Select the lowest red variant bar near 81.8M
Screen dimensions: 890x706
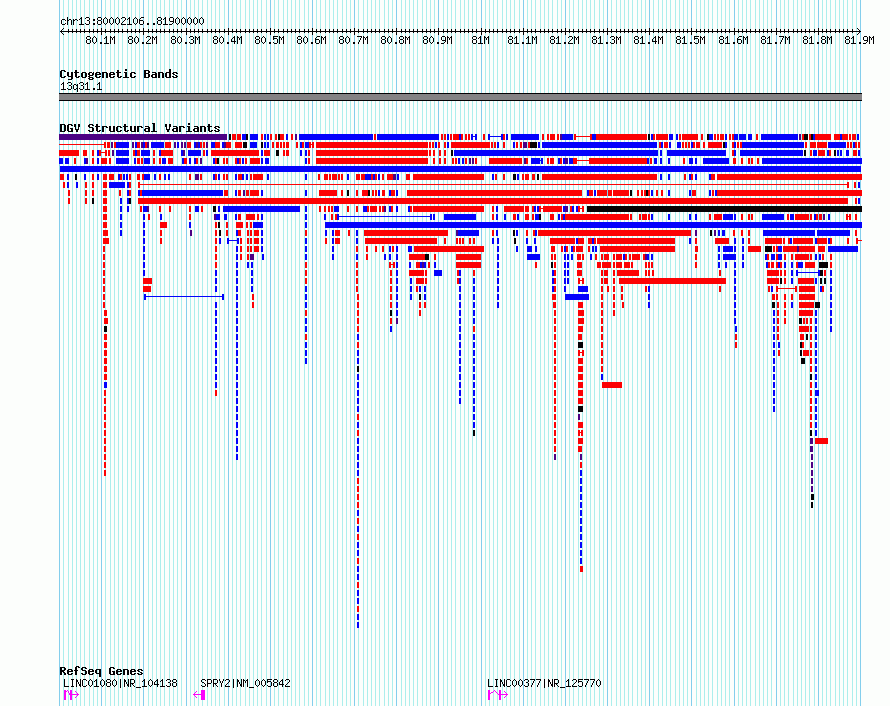(821, 441)
